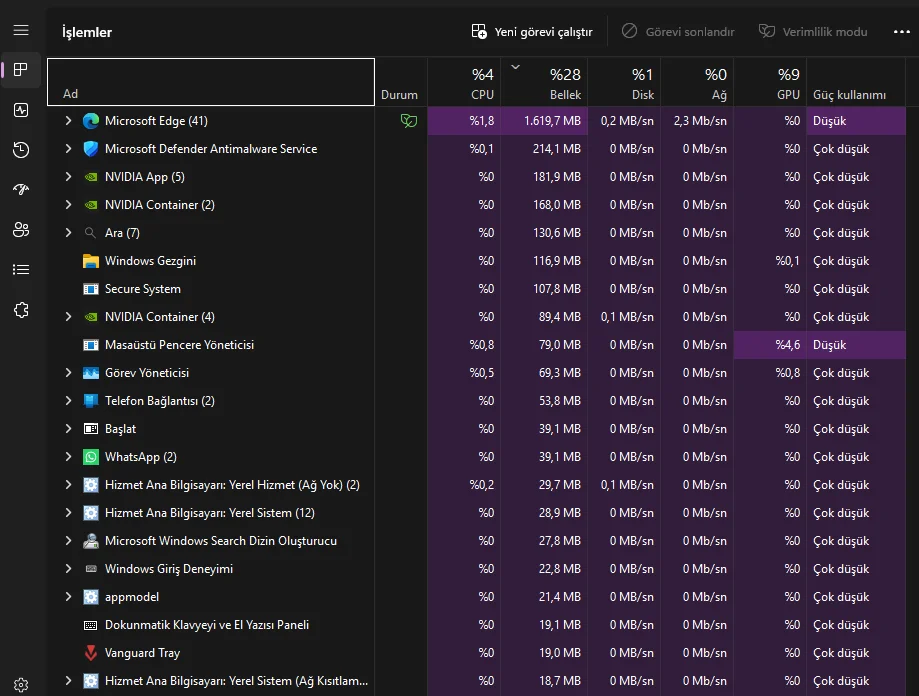The height and width of the screenshot is (696, 919).
Task: Expand Telefon Bağlantısı (2) process group
Action: [x=69, y=401]
